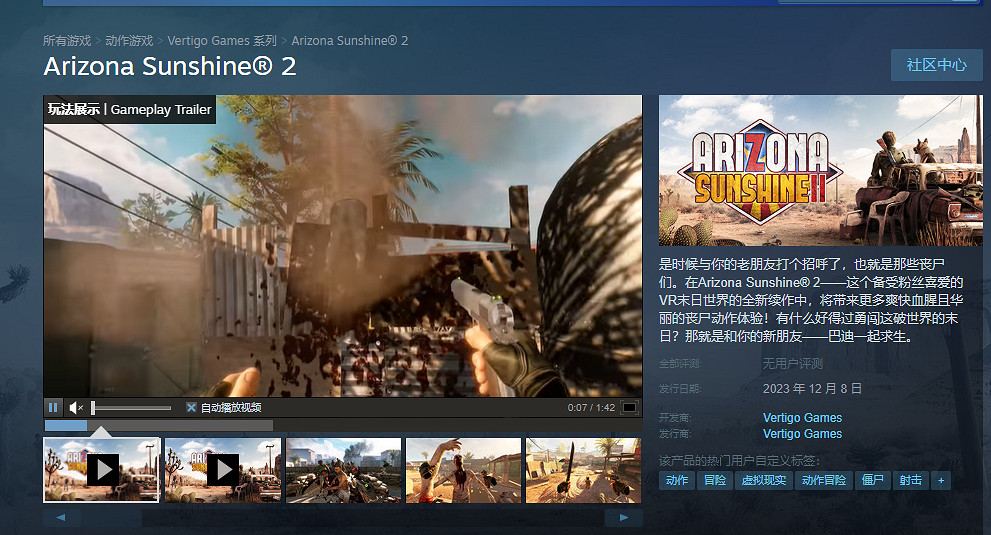
Task: Pause the gameplay trailer video
Action: pos(53,407)
